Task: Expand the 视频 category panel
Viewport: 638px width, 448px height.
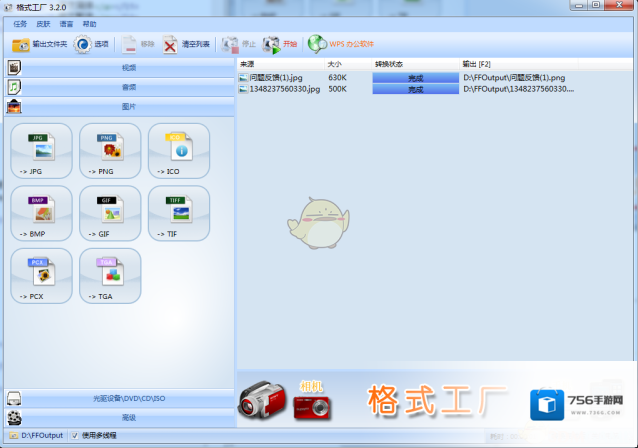Action: coord(128,68)
